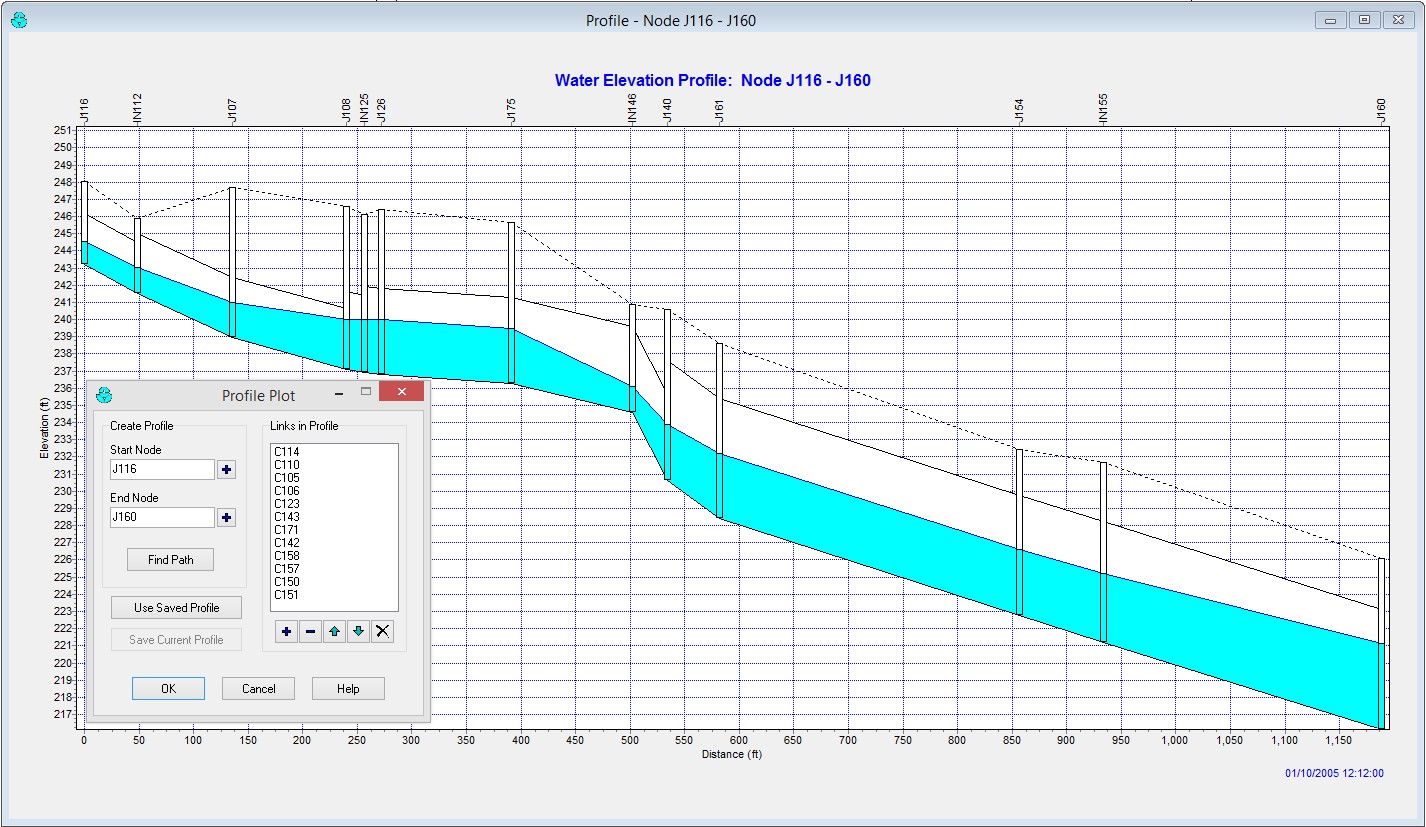Open Help for Profile Plot
The image size is (1426, 827).
click(348, 689)
